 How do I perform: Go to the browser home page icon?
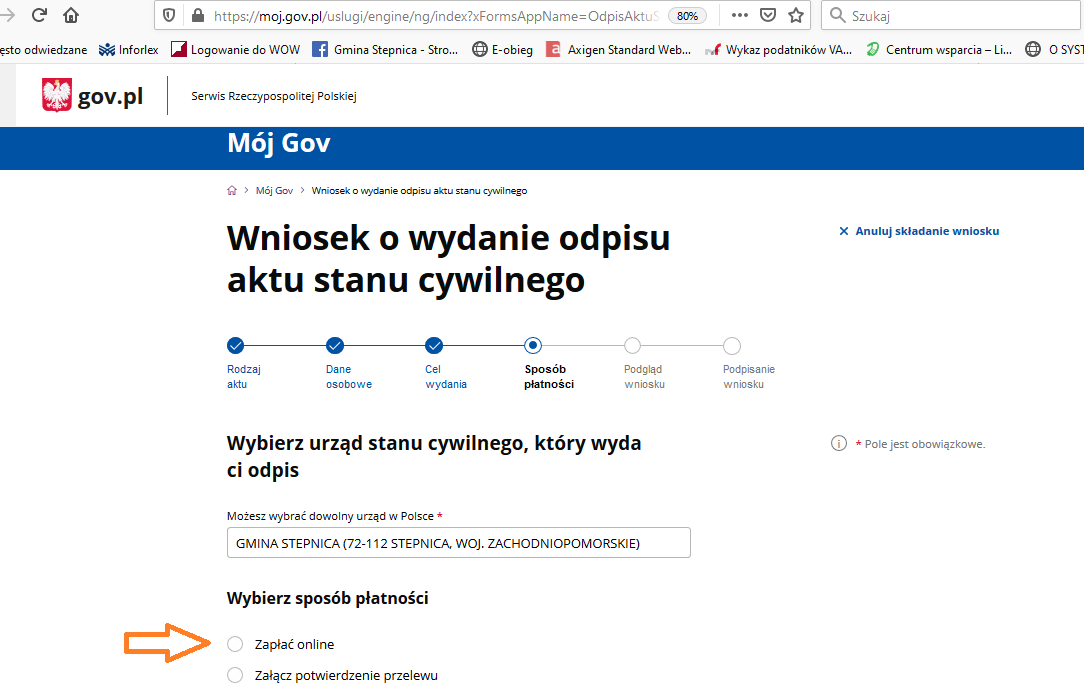pyautogui.click(x=71, y=15)
